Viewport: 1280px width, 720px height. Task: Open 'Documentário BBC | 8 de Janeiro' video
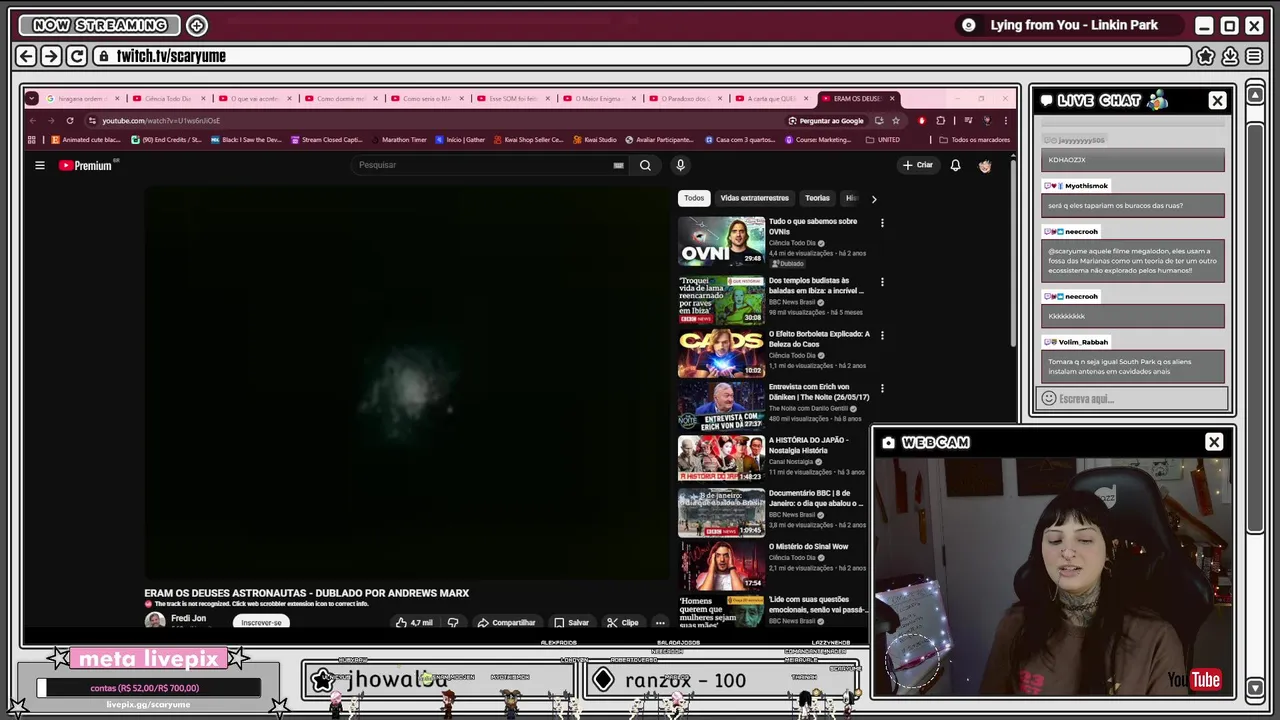(815, 498)
